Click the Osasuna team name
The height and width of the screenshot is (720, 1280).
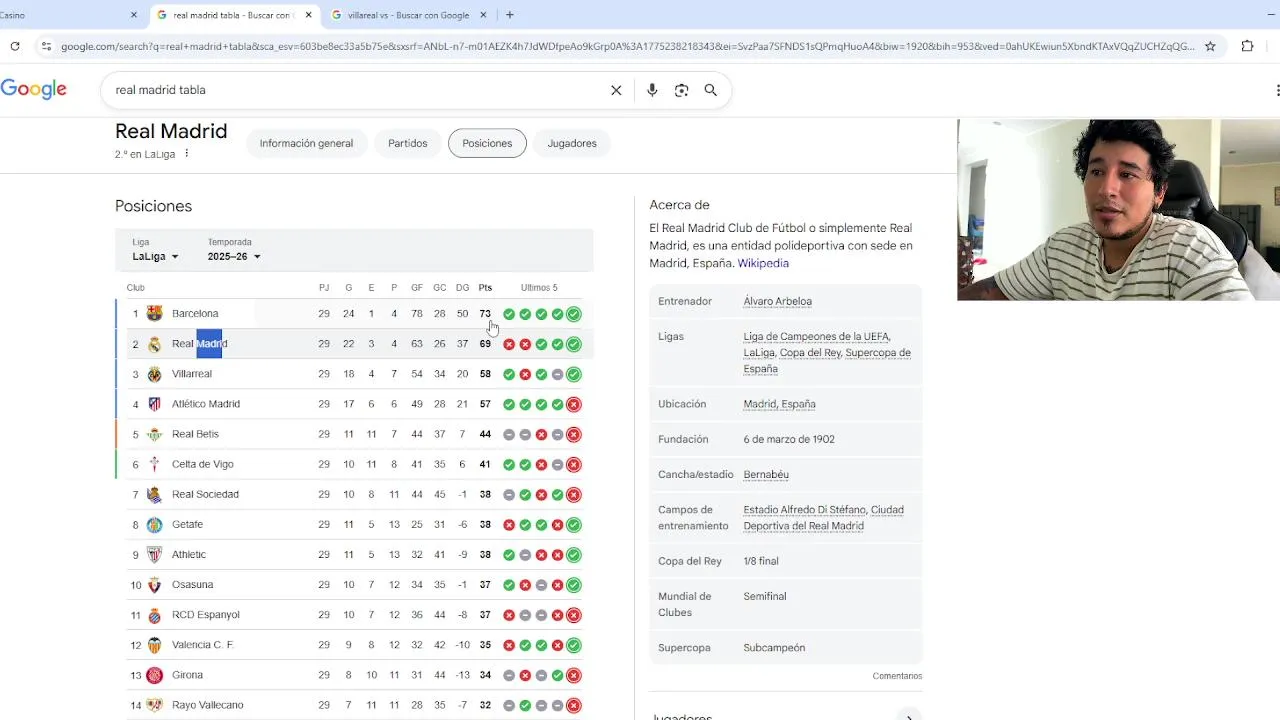(x=192, y=584)
